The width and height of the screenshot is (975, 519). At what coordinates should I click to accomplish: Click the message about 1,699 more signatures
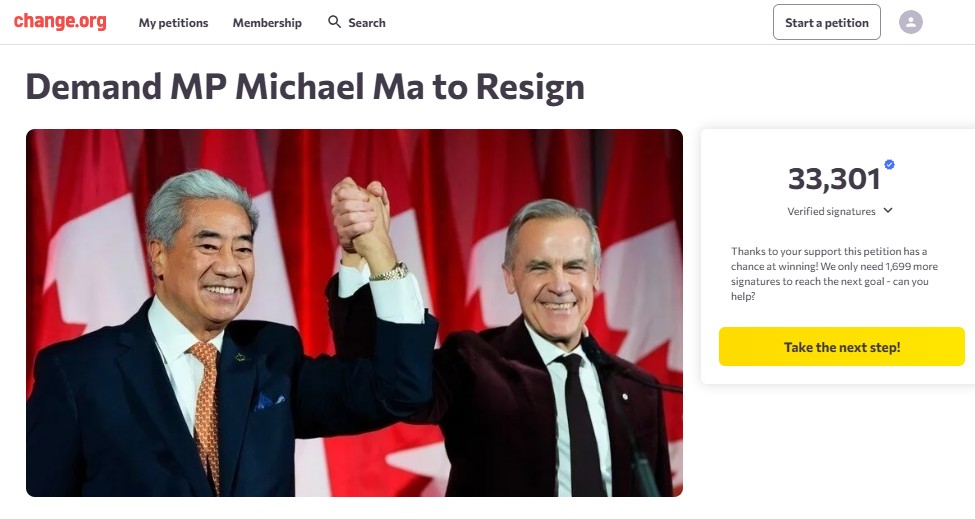[x=829, y=274]
